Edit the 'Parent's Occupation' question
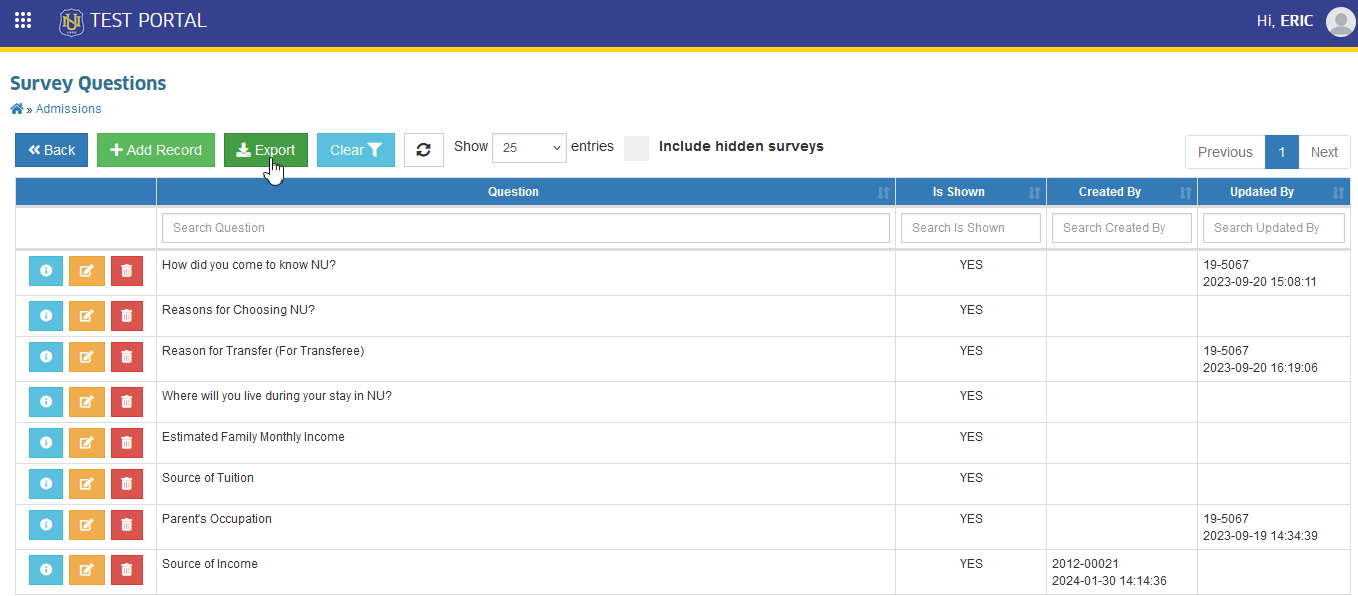The width and height of the screenshot is (1358, 596). tap(86, 525)
